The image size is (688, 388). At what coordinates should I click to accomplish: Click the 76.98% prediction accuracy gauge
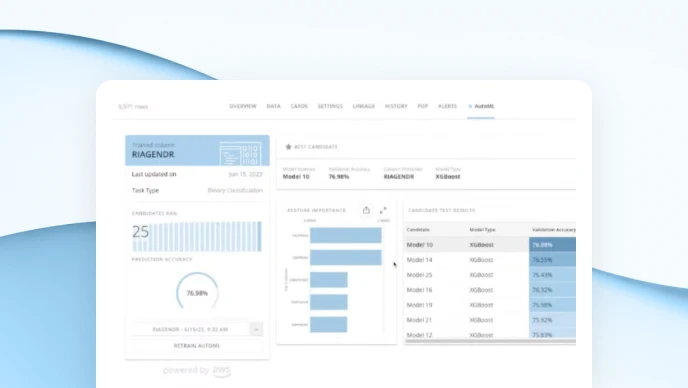point(197,291)
